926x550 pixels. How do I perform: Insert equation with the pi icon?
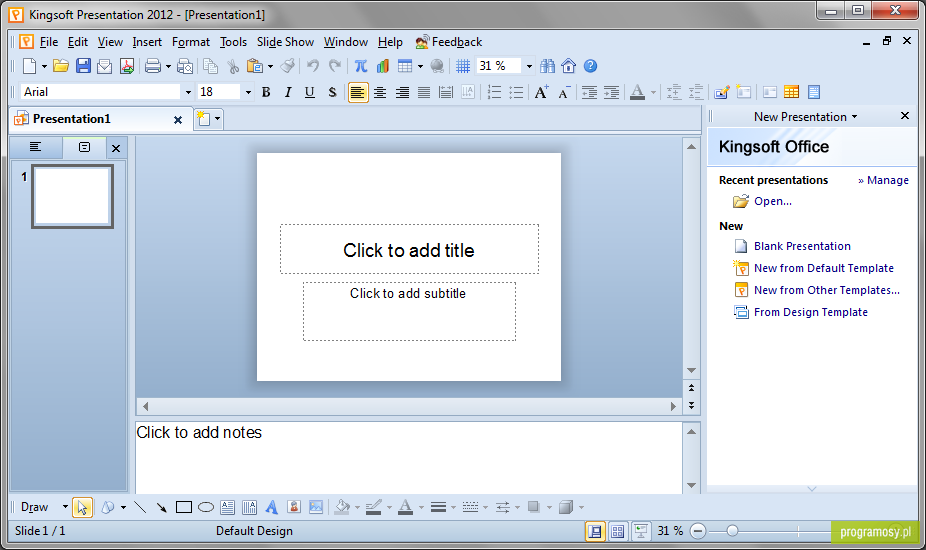361,66
